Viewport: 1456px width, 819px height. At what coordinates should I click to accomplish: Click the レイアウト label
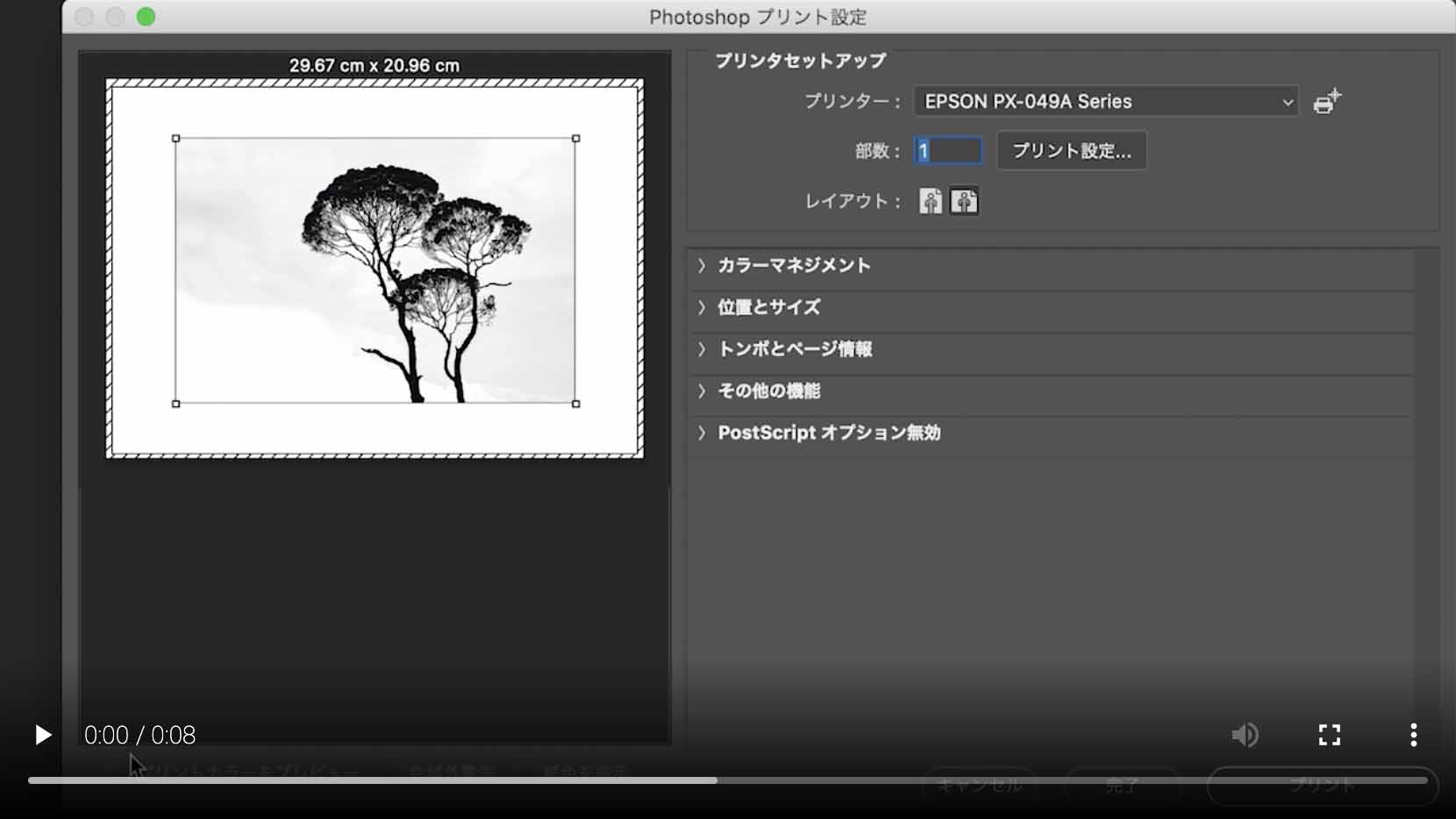click(x=853, y=202)
